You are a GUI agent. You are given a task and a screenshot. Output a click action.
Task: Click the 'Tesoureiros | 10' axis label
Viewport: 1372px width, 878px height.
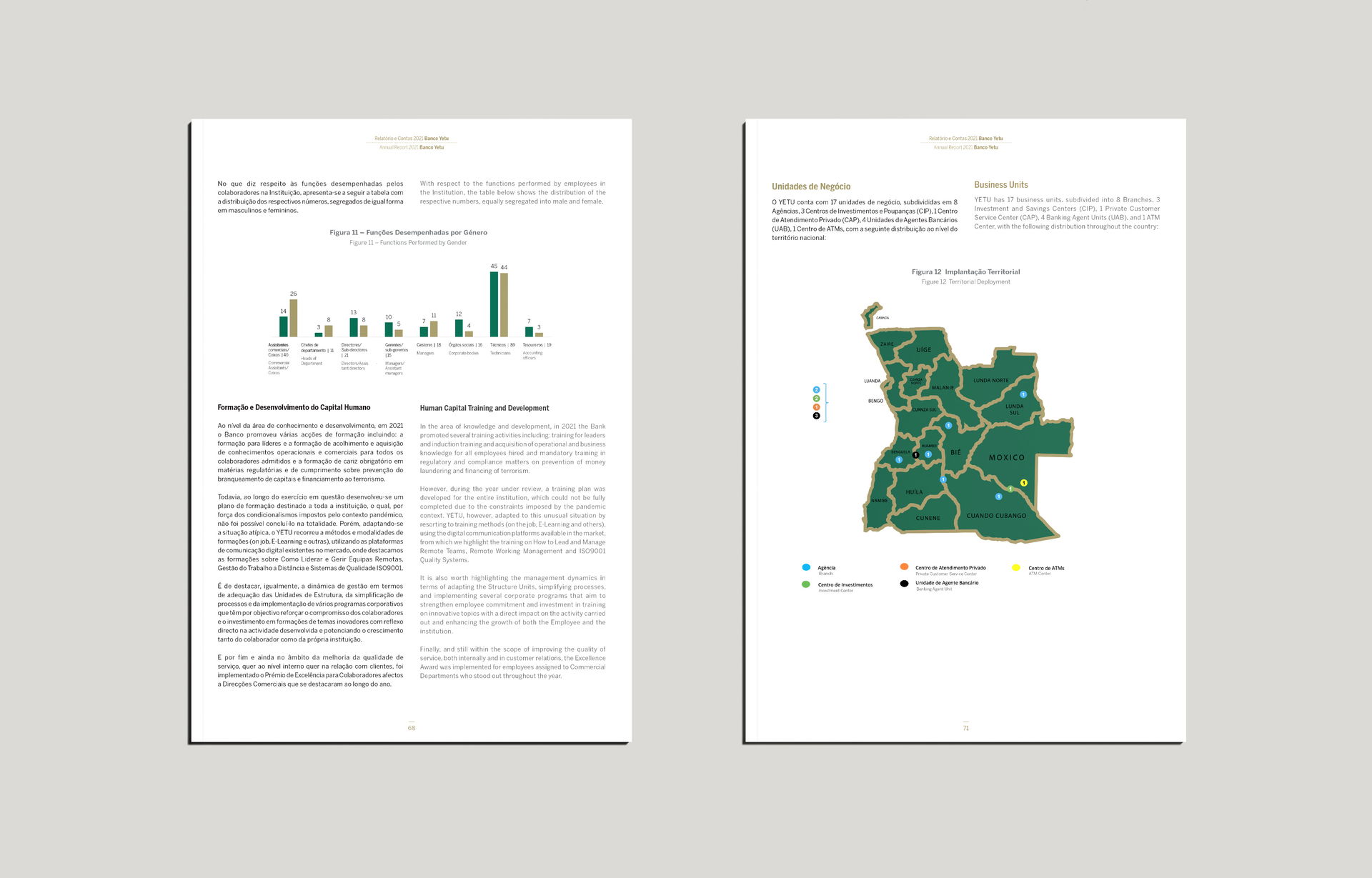537,345
